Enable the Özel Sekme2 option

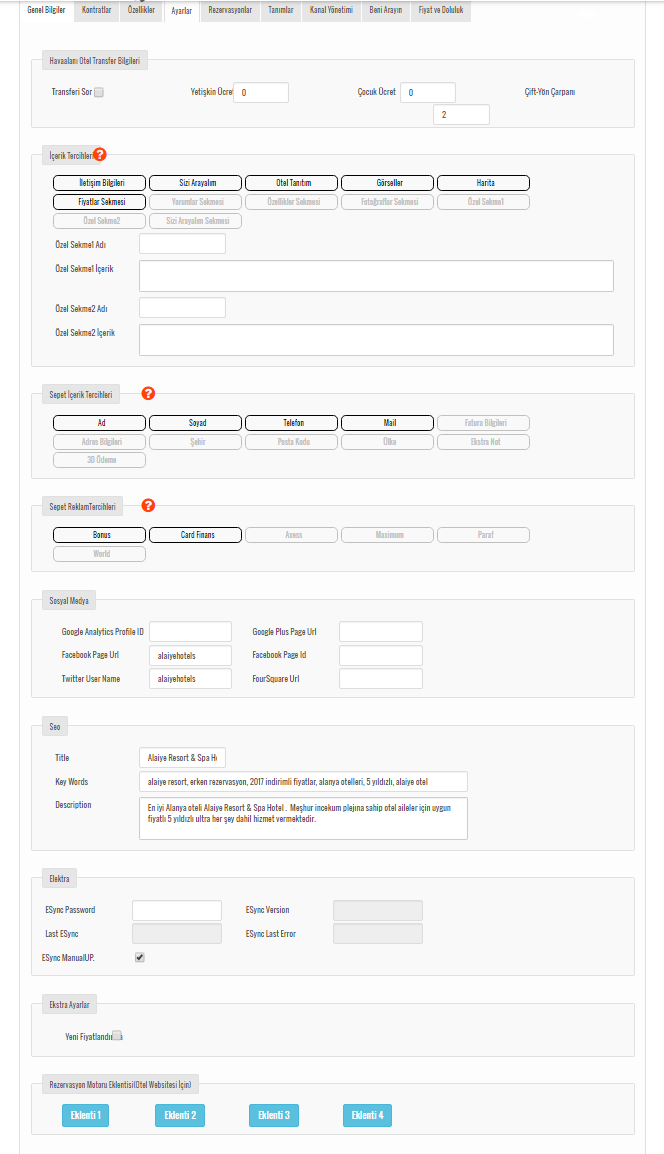[x=99, y=221]
